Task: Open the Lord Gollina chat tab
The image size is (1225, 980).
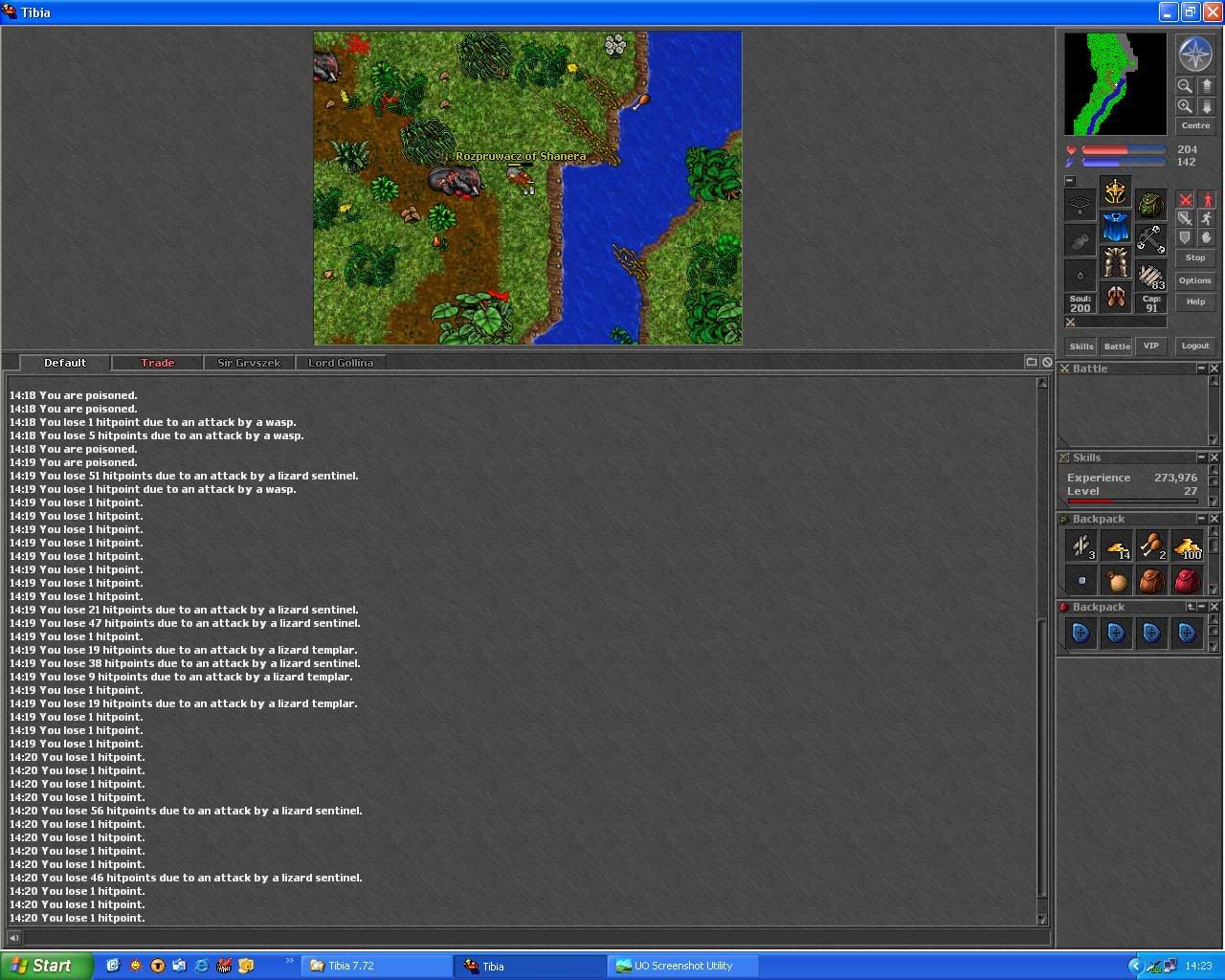Action: 341,363
